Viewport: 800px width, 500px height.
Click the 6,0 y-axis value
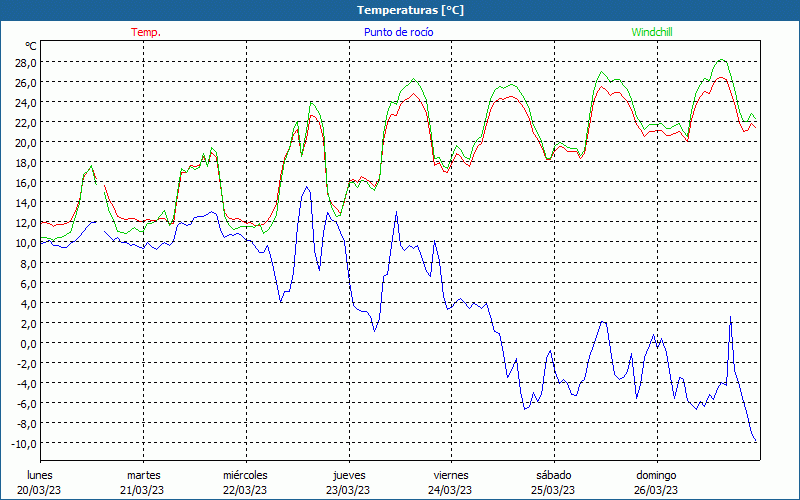pyautogui.click(x=29, y=283)
